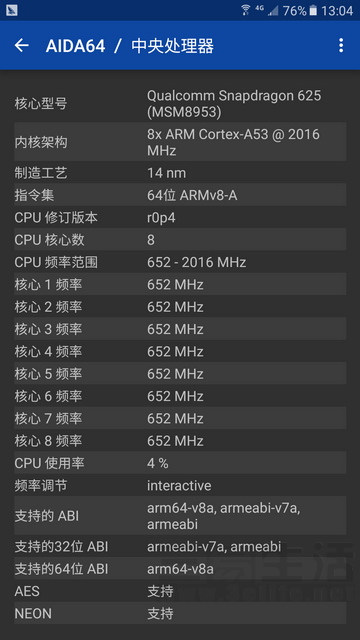360x640 pixels.
Task: Tap the back arrow icon
Action: (x=22, y=45)
